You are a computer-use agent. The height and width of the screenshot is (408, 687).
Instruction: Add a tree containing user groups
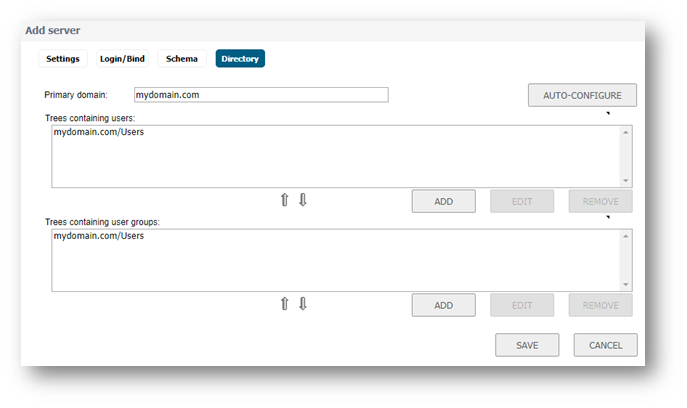pos(443,305)
